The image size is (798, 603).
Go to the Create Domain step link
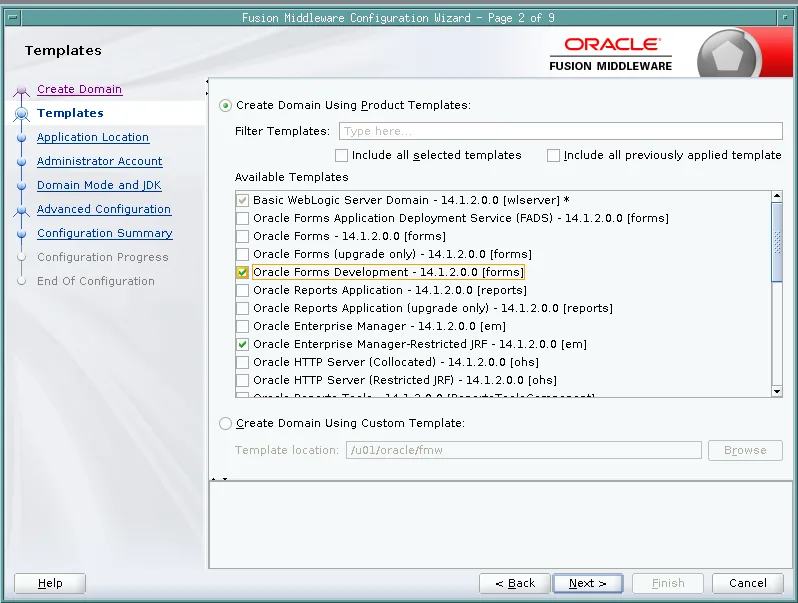click(79, 89)
